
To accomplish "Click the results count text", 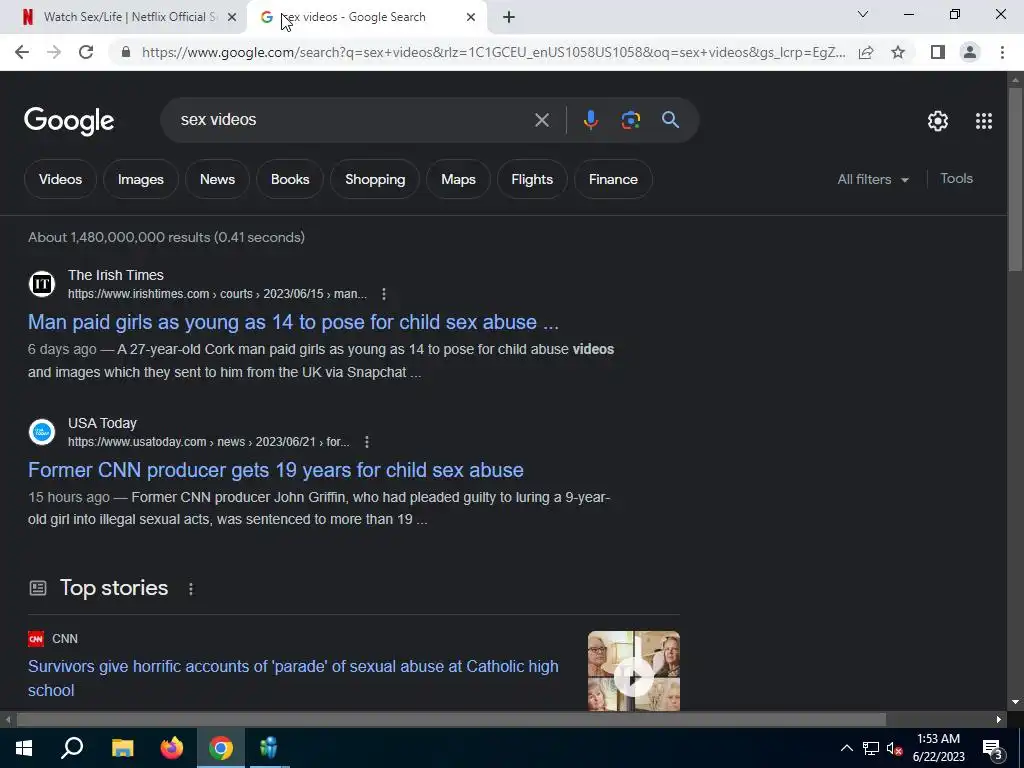I will tap(167, 237).
